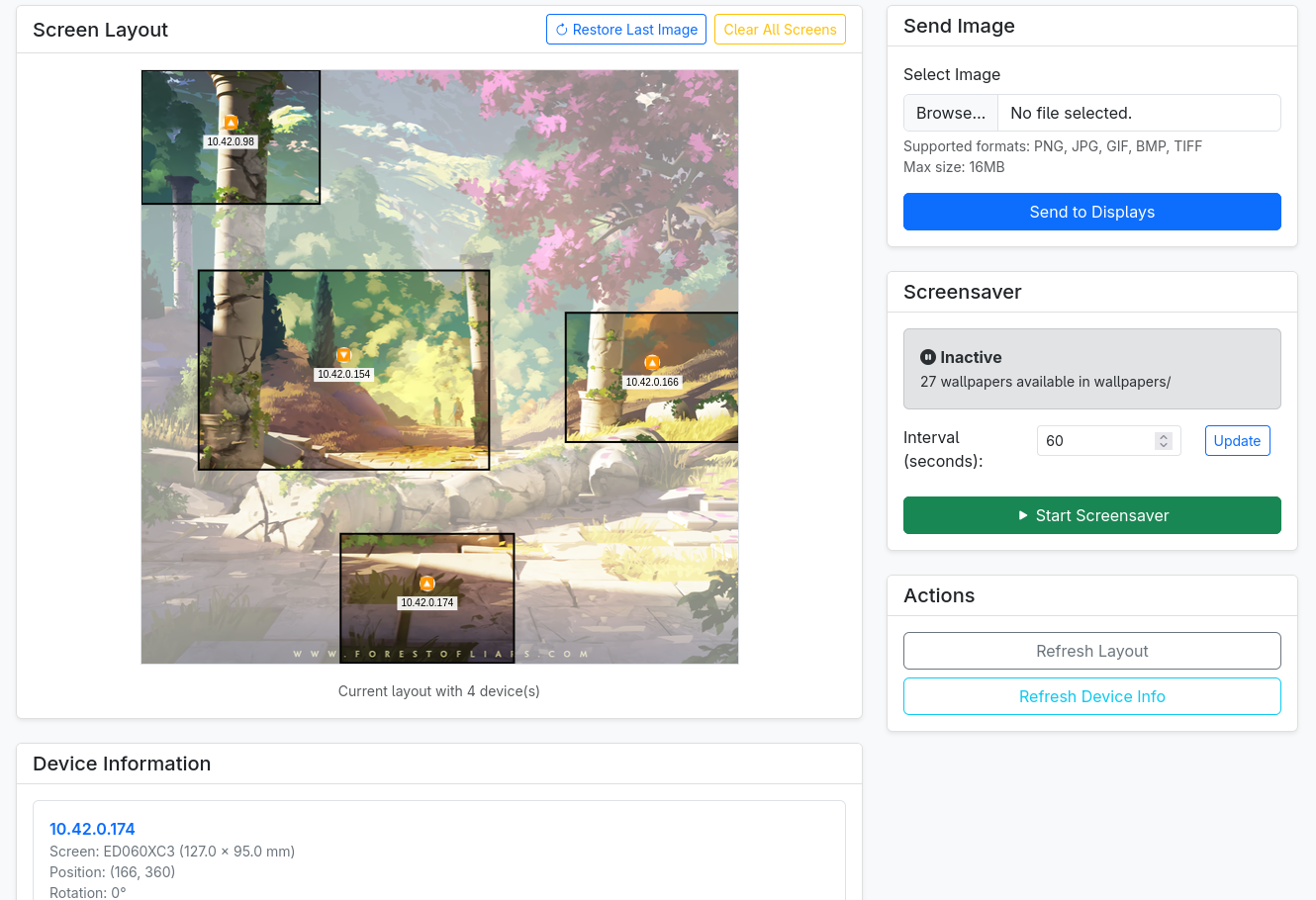Select the 10.42.0.98 label in the layout
Image resolution: width=1316 pixels, height=900 pixels.
click(231, 141)
